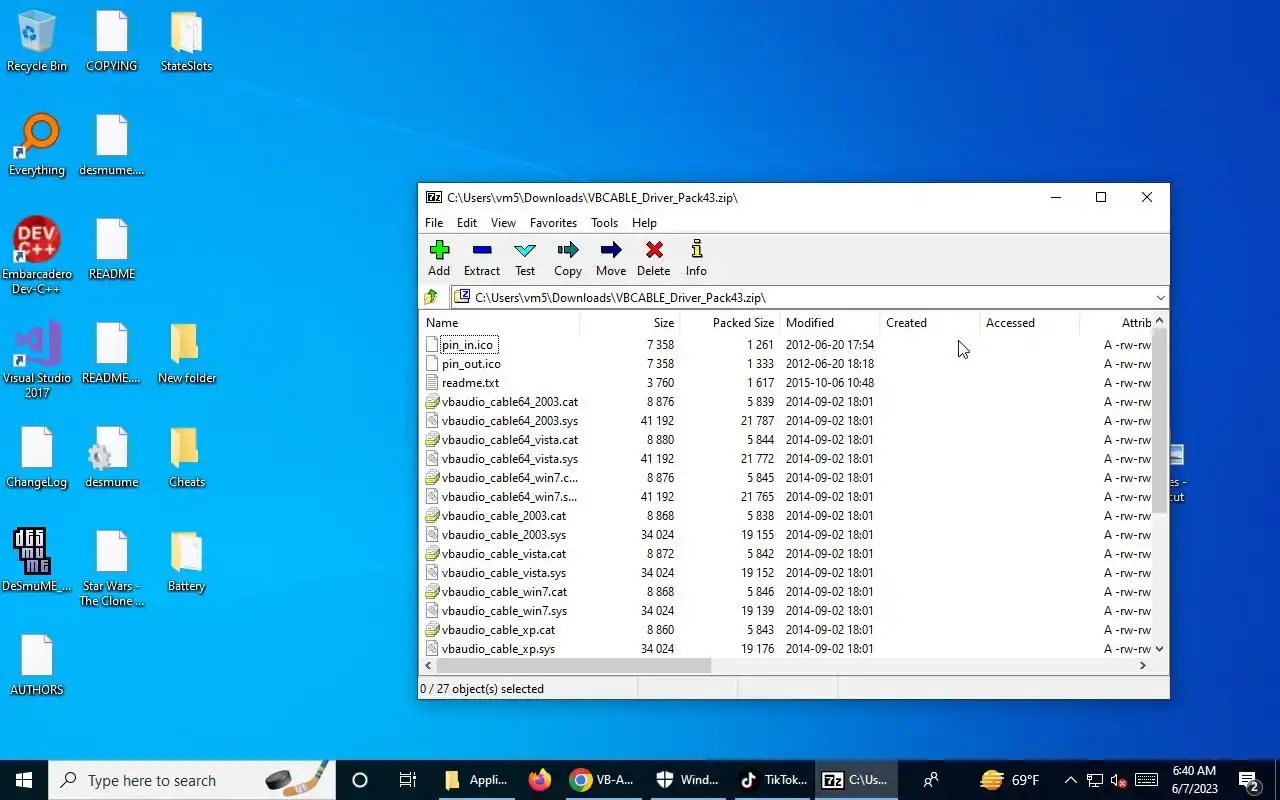The width and height of the screenshot is (1280, 800).
Task: Click the Extract toolbar icon
Action: point(482,258)
